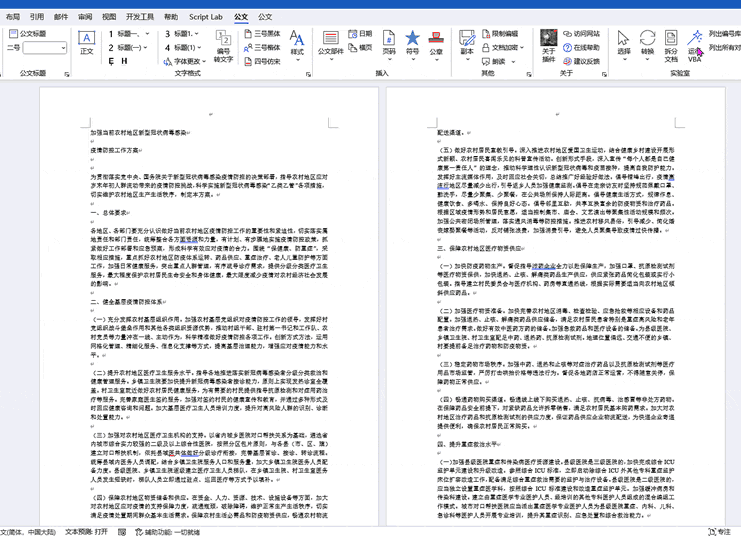Expand the 标题一、 heading dropdown arrow
The width and height of the screenshot is (741, 538).
click(x=147, y=34)
